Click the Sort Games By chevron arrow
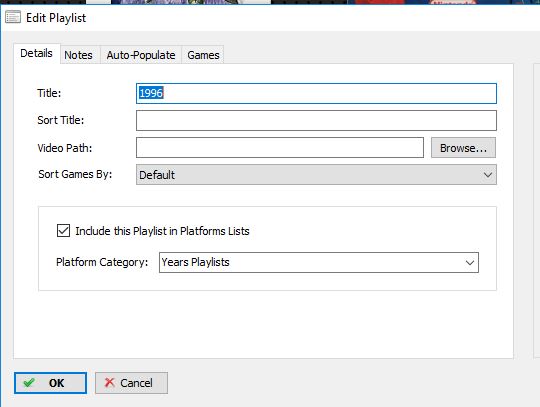 click(488, 175)
